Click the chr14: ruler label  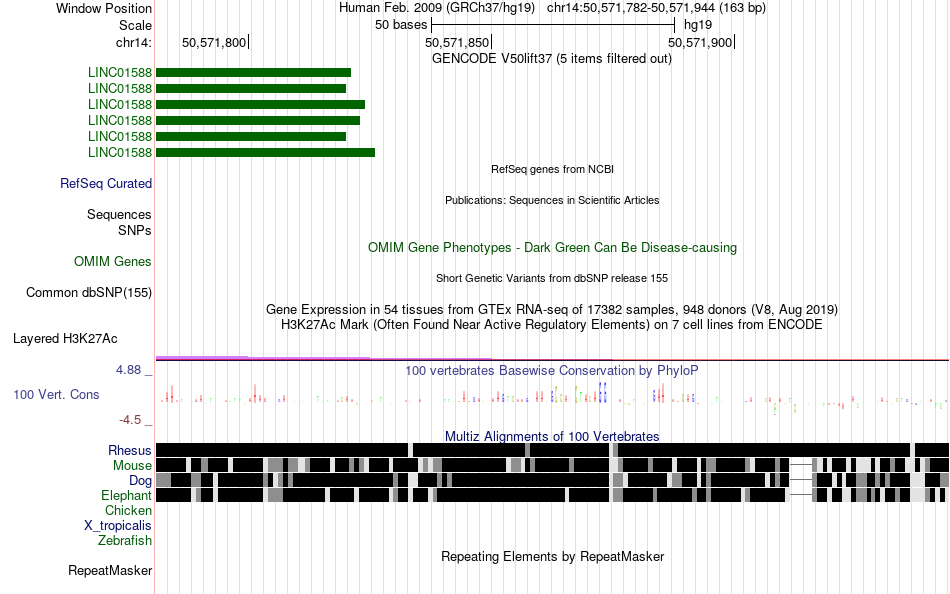(x=133, y=42)
